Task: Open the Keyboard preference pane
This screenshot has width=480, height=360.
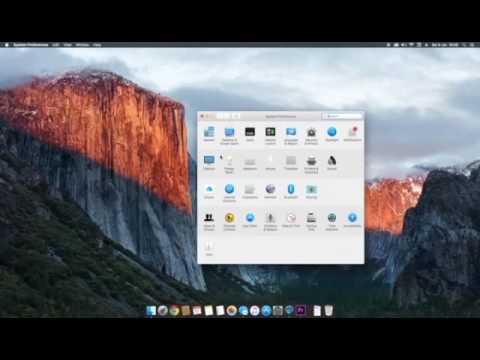Action: coord(250,163)
